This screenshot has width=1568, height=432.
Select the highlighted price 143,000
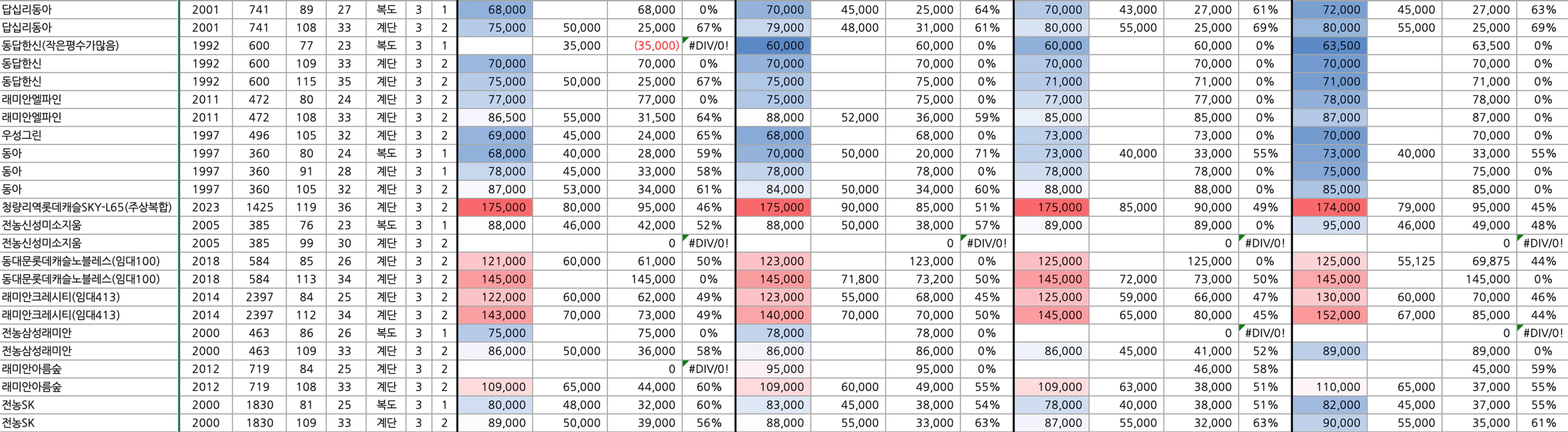point(495,315)
